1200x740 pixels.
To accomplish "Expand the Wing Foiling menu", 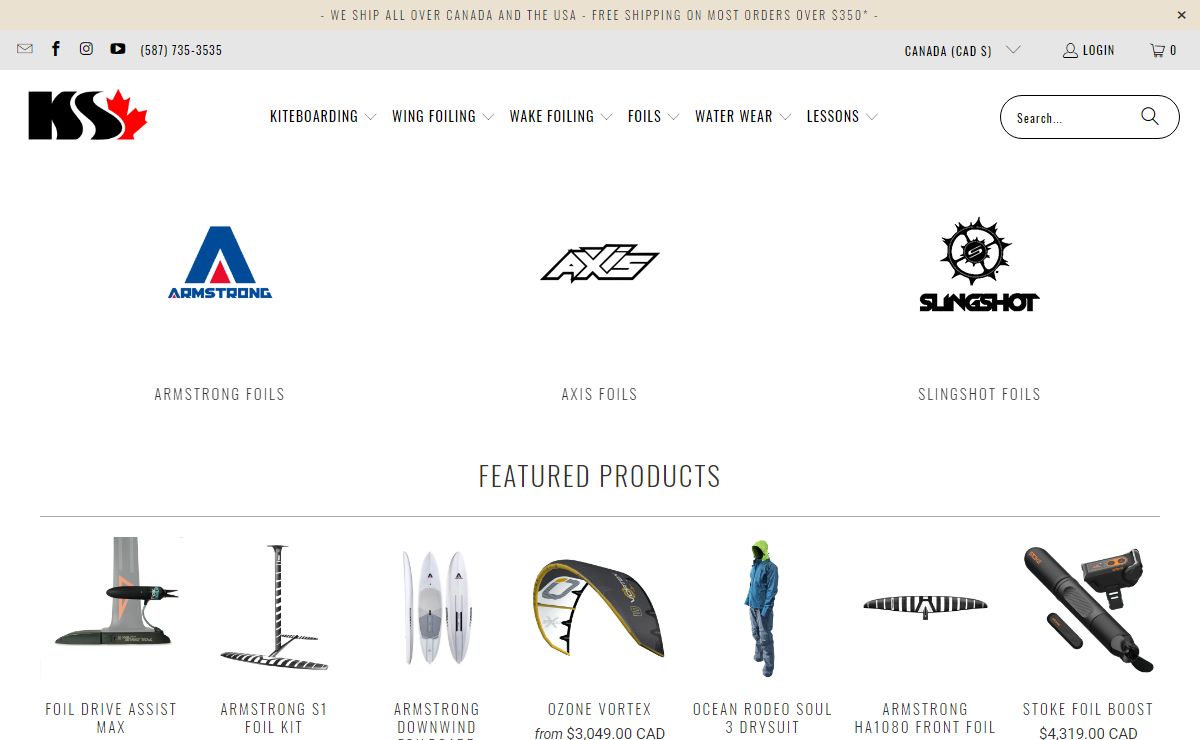I will pyautogui.click(x=443, y=116).
